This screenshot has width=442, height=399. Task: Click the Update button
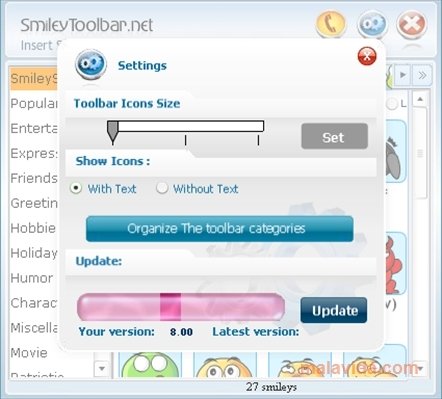point(334,310)
